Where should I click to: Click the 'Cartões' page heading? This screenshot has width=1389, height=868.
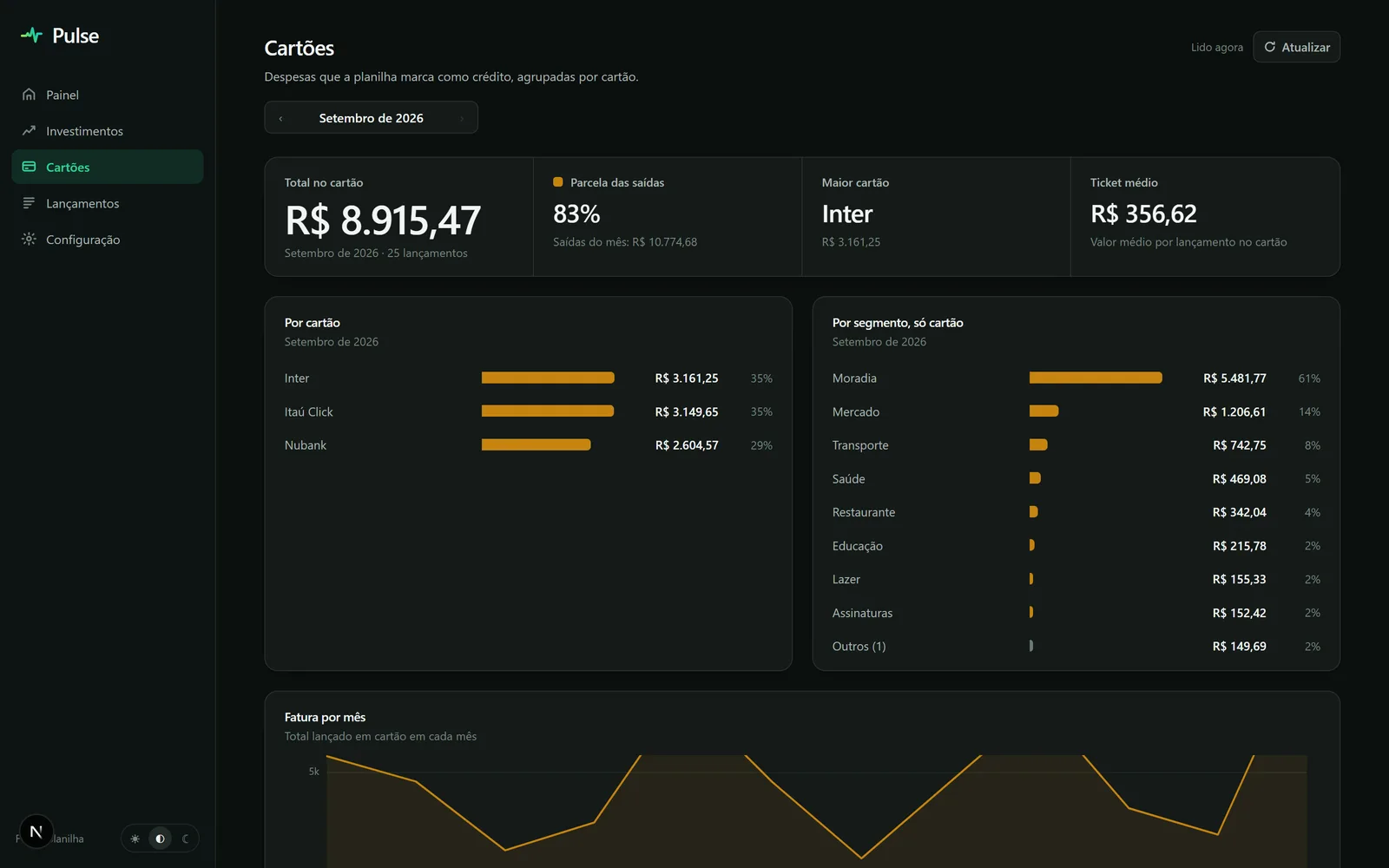(300, 49)
